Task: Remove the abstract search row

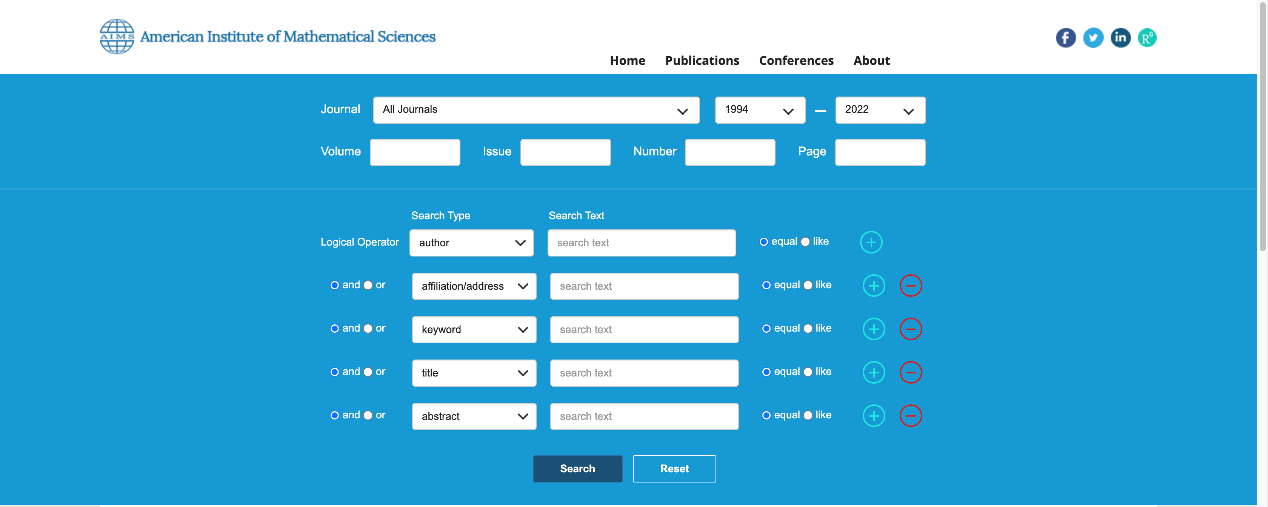Action: pos(910,416)
